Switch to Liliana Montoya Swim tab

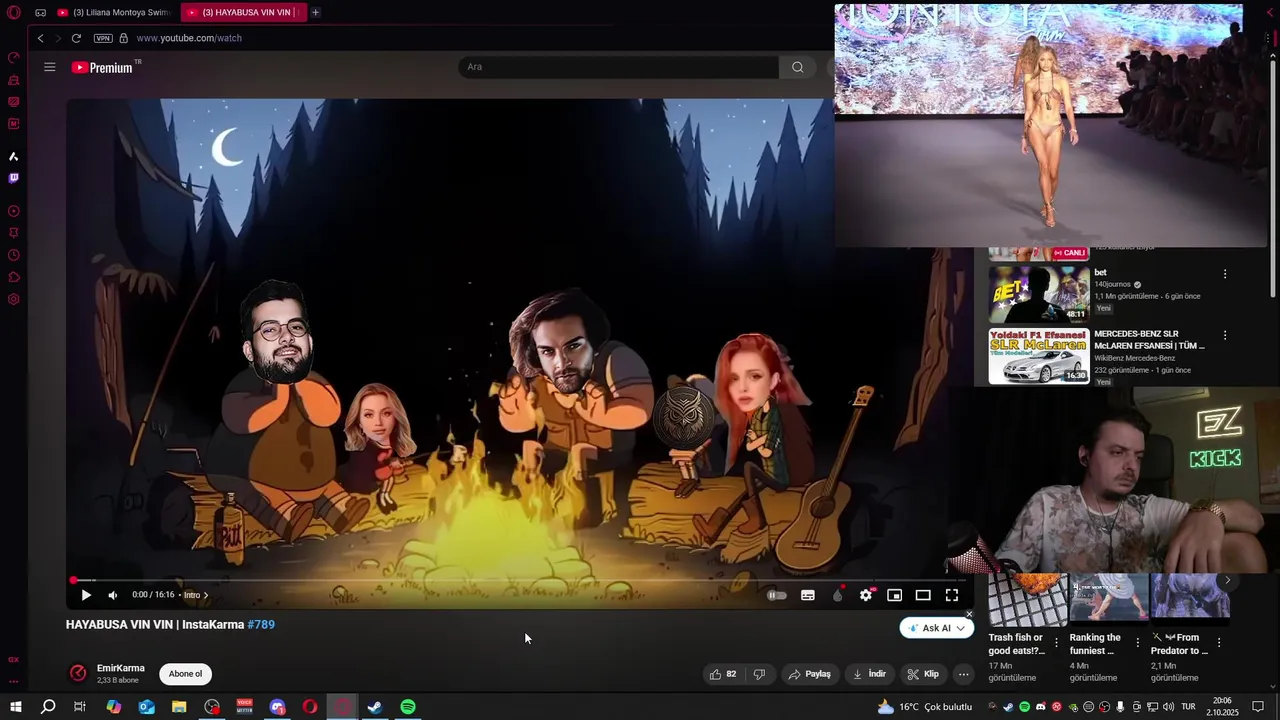pos(114,12)
